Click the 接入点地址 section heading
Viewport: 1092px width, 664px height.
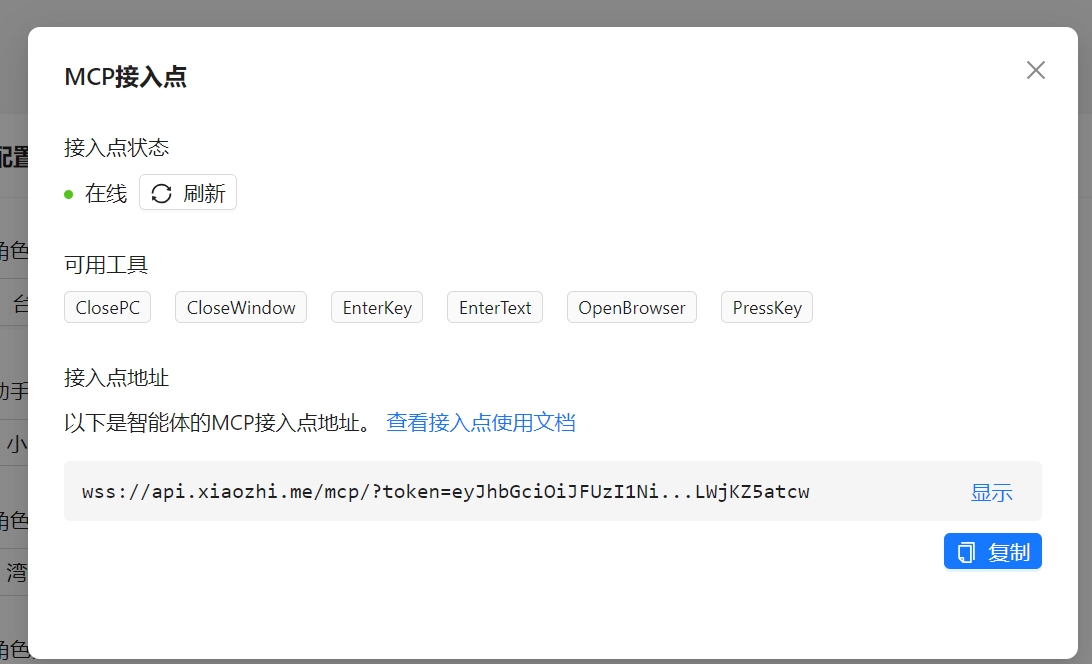pyautogui.click(x=116, y=378)
